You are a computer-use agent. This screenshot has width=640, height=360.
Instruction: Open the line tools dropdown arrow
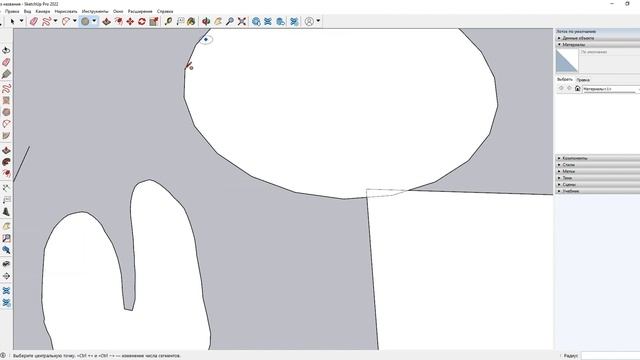[55, 21]
